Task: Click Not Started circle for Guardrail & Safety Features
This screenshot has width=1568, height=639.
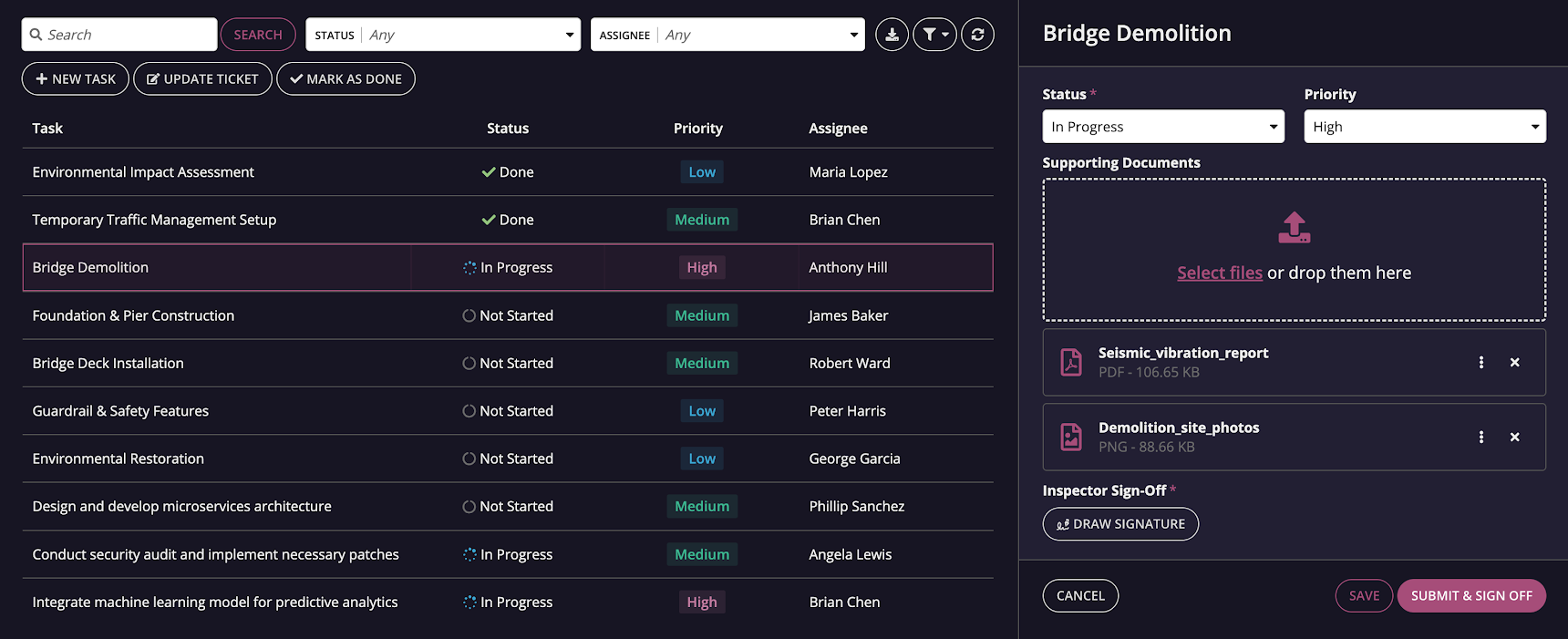Action: (x=469, y=411)
